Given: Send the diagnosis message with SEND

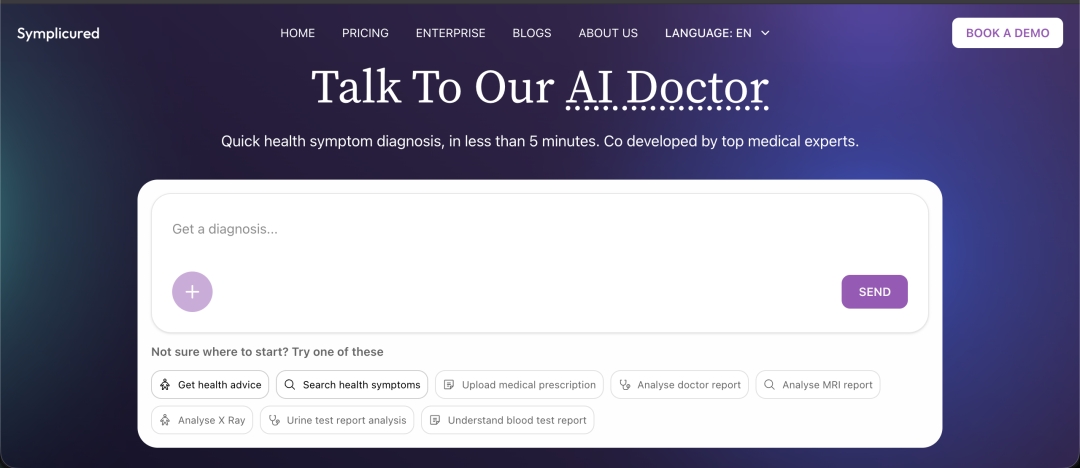Looking at the screenshot, I should pyautogui.click(x=874, y=292).
